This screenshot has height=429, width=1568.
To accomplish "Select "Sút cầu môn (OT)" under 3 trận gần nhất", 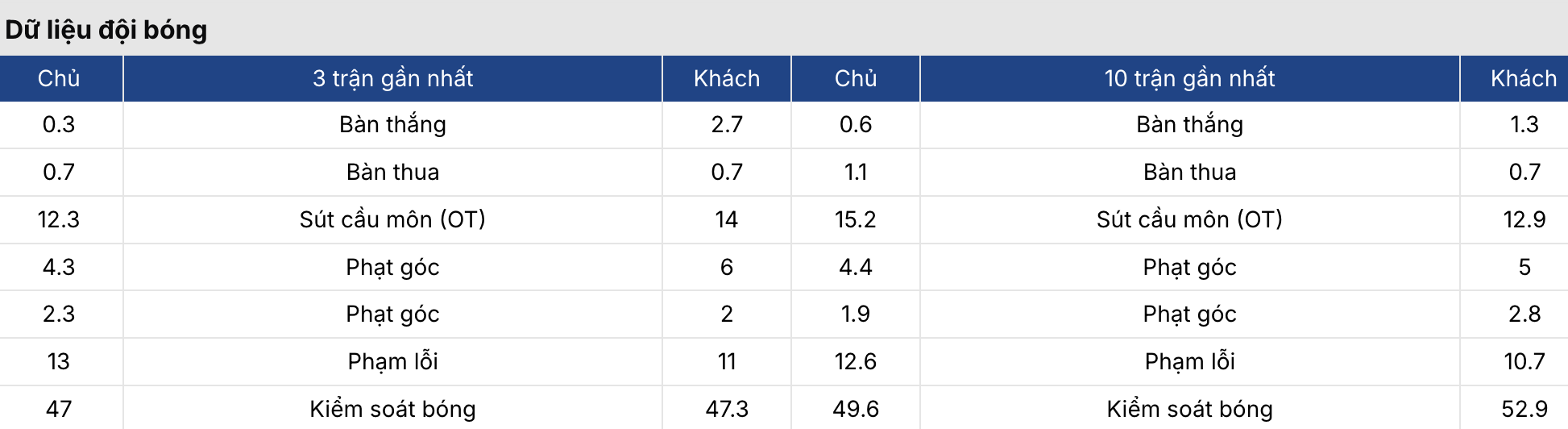I will [x=392, y=219].
